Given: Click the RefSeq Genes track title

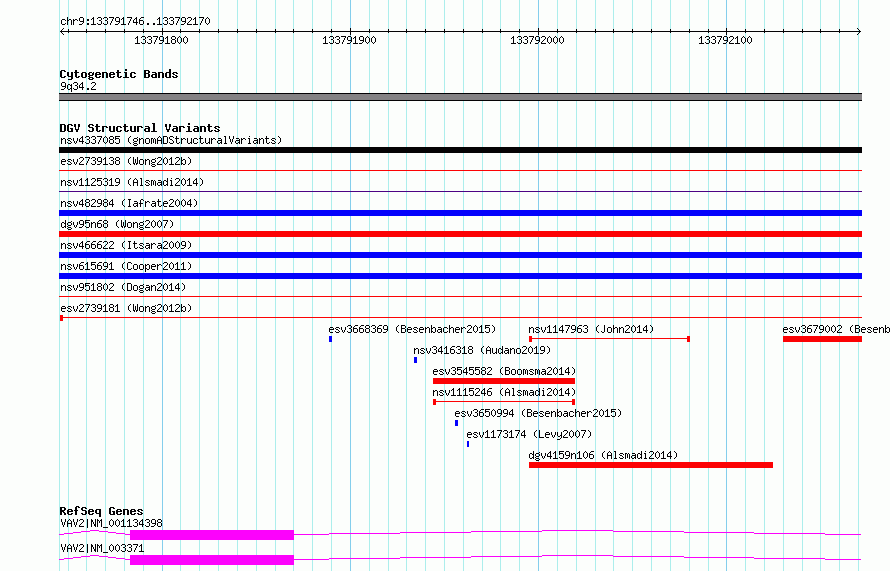Looking at the screenshot, I should [101, 511].
